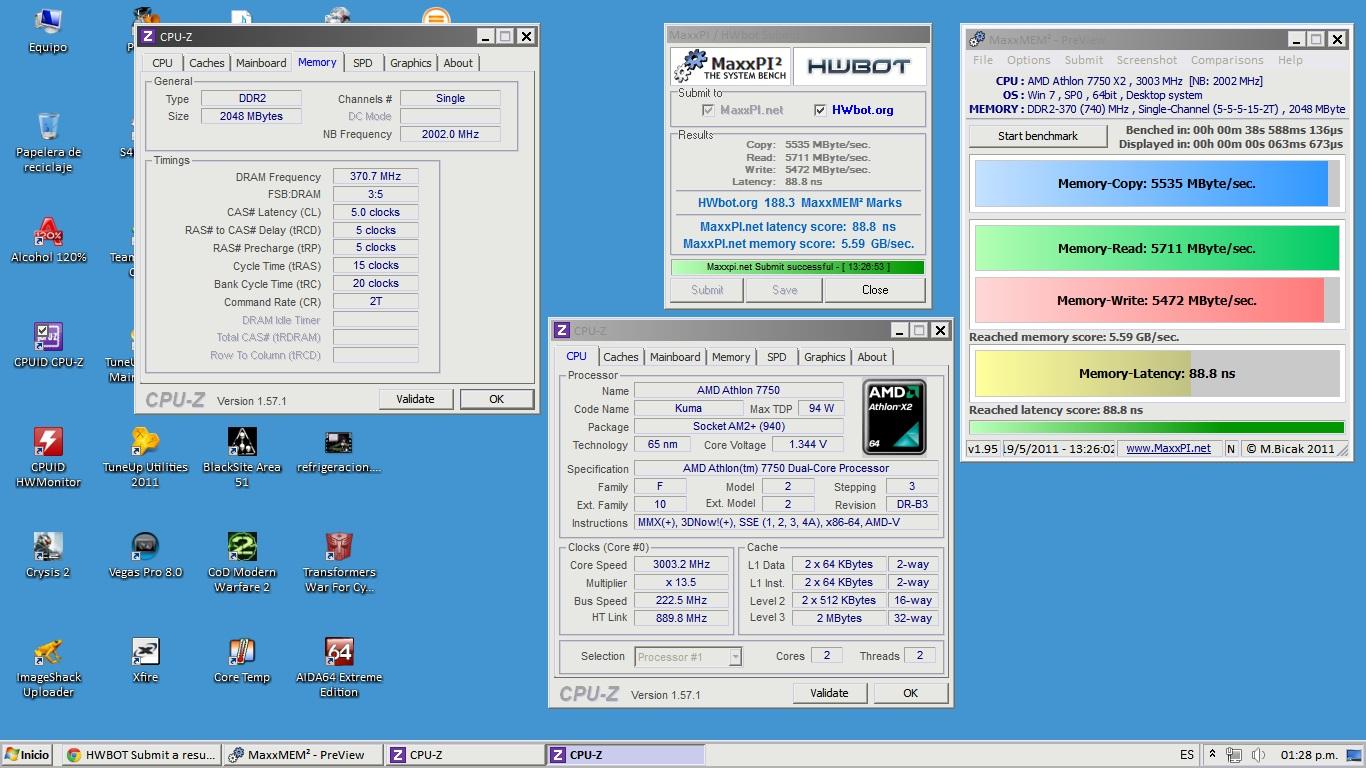Click the Memory-Copy result bar
The height and width of the screenshot is (768, 1366).
[x=1157, y=184]
